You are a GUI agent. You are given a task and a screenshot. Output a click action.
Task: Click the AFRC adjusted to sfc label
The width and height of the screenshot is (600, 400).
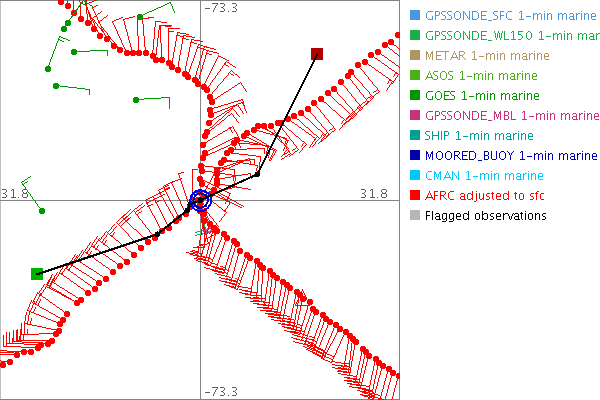[x=487, y=195]
